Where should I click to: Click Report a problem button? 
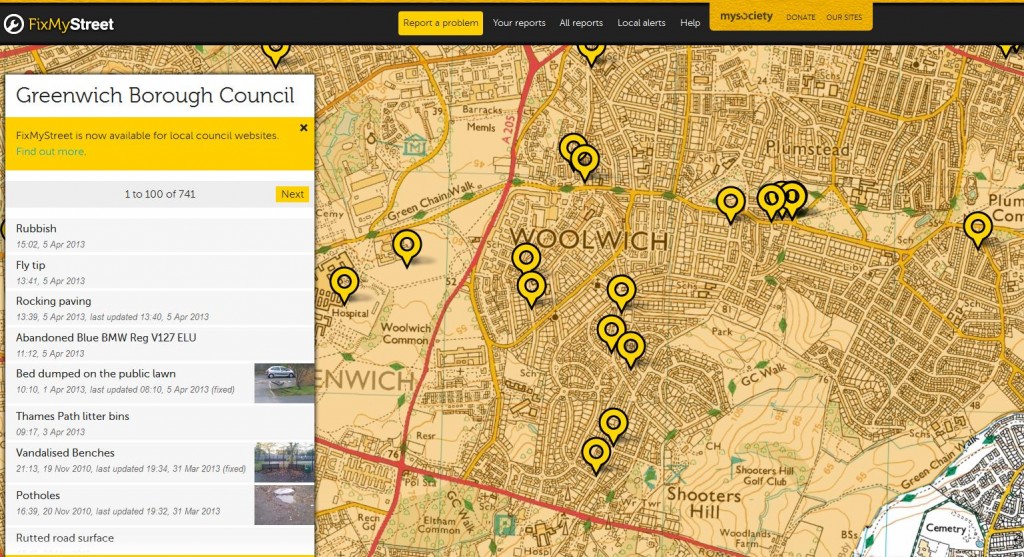(x=441, y=23)
